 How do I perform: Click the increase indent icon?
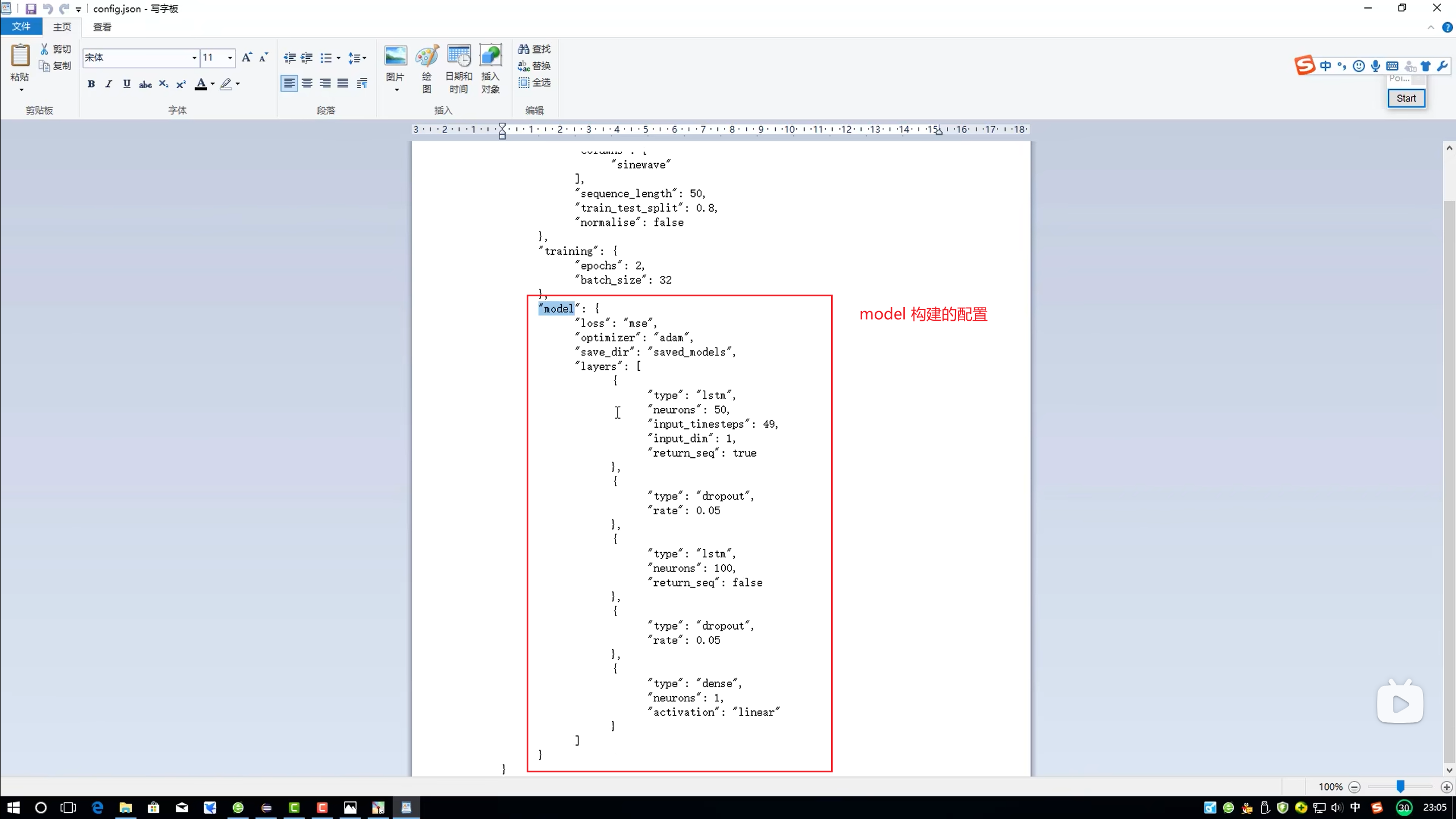(307, 57)
